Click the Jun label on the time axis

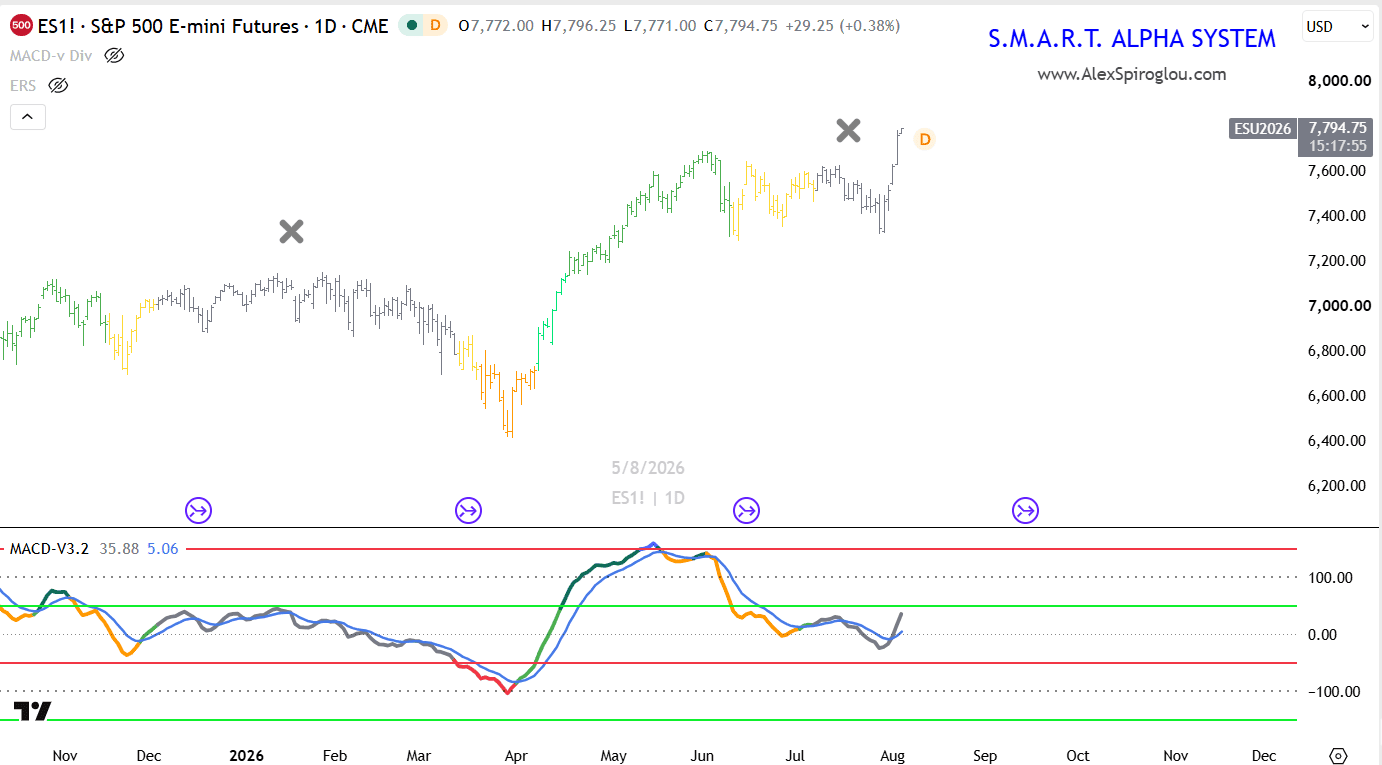click(x=702, y=756)
